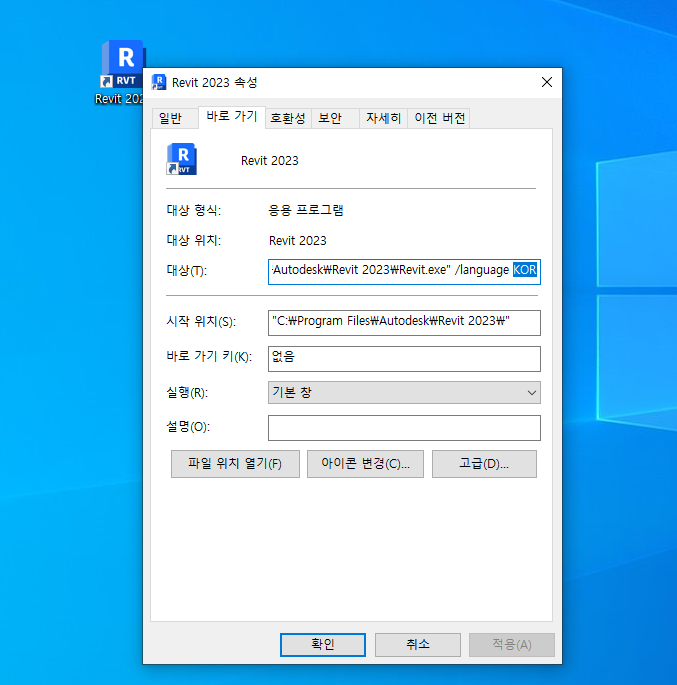Click the Revit 2023 name text beside the dialog icon
The height and width of the screenshot is (685, 677).
pos(269,161)
